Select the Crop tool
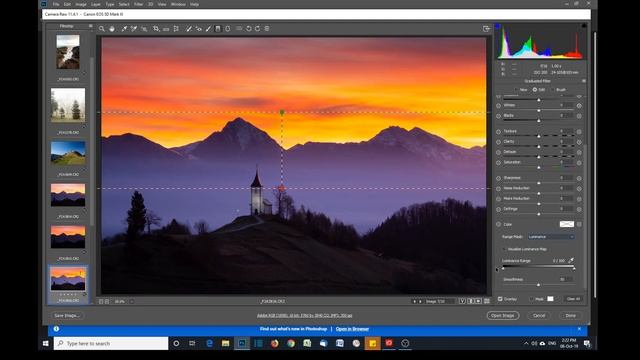This screenshot has width=640, height=360. click(156, 29)
